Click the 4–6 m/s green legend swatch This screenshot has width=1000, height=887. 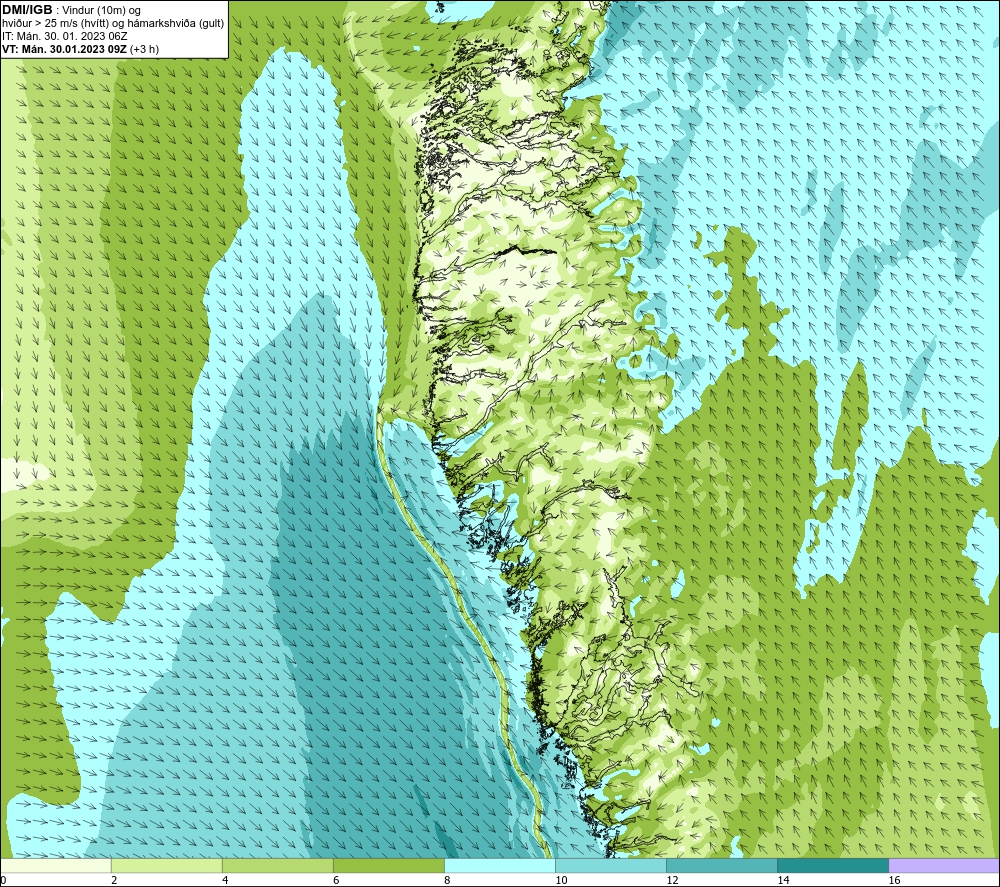[277, 866]
